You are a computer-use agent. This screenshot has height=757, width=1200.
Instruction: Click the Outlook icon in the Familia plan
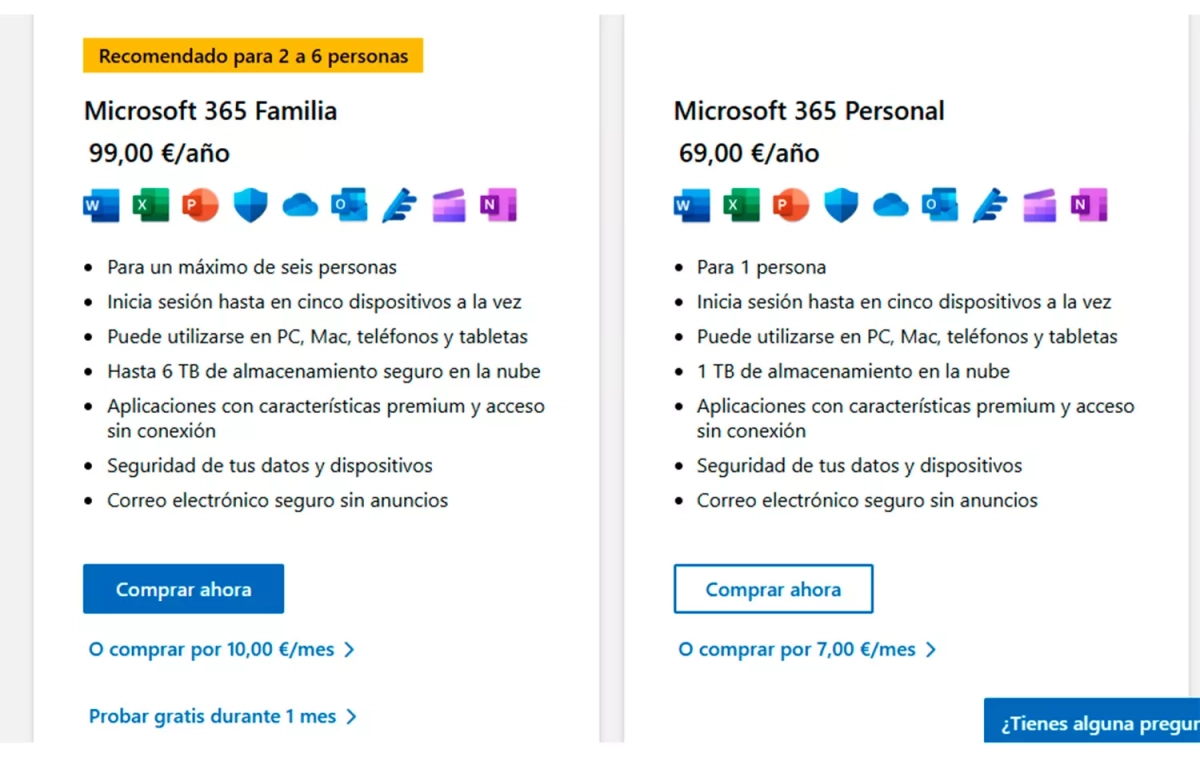point(349,206)
